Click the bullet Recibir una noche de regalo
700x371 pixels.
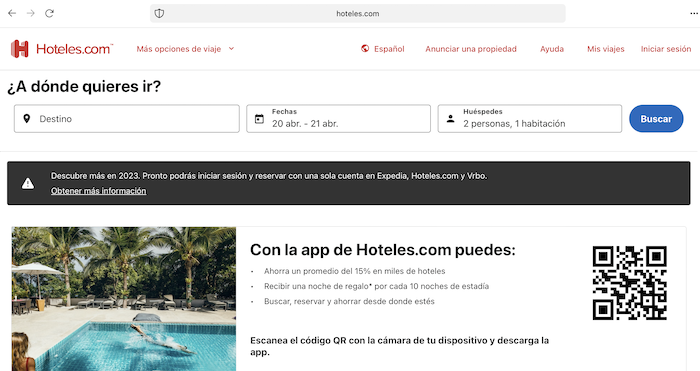376,286
